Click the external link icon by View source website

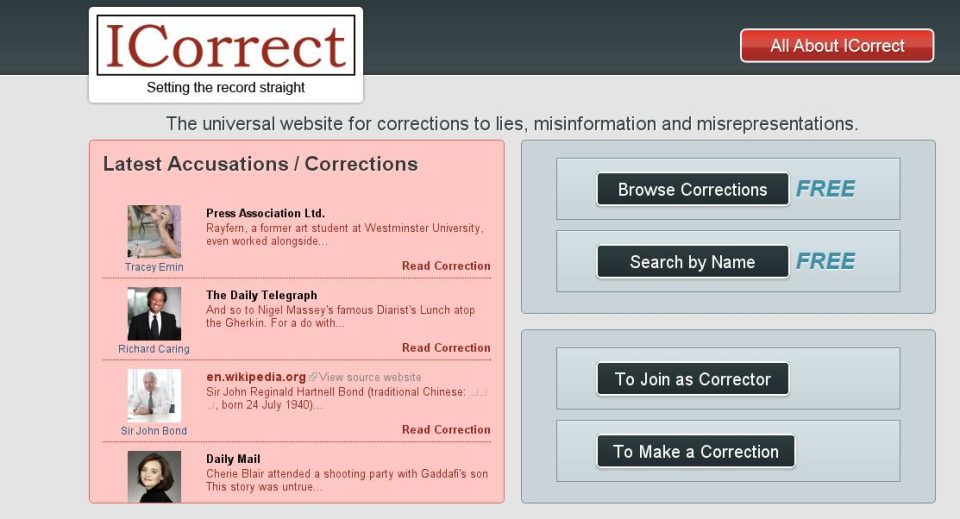coord(313,377)
